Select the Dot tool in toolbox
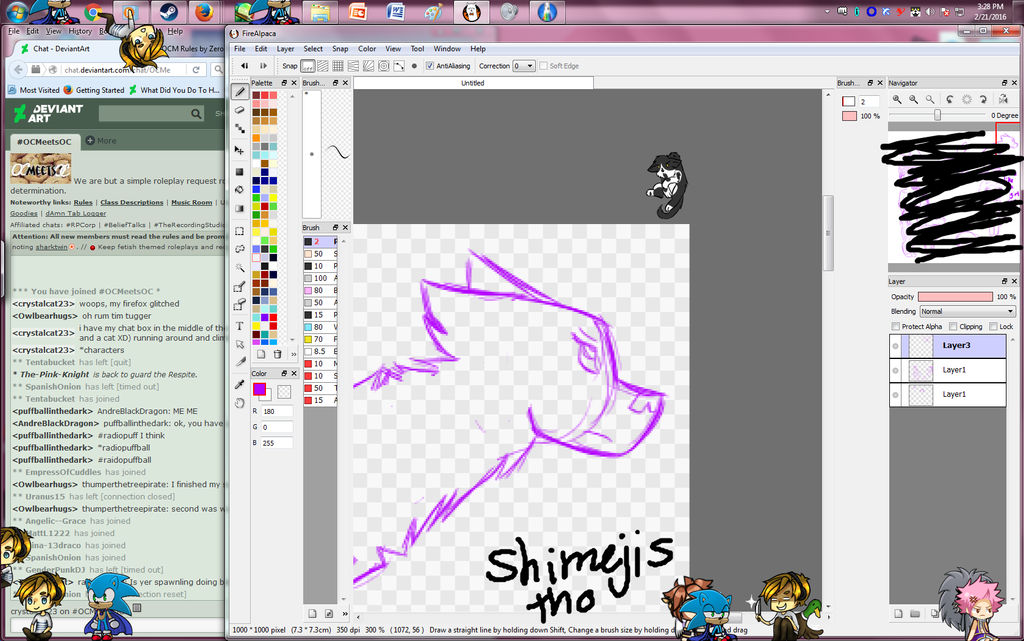Image resolution: width=1024 pixels, height=641 pixels. (240, 129)
